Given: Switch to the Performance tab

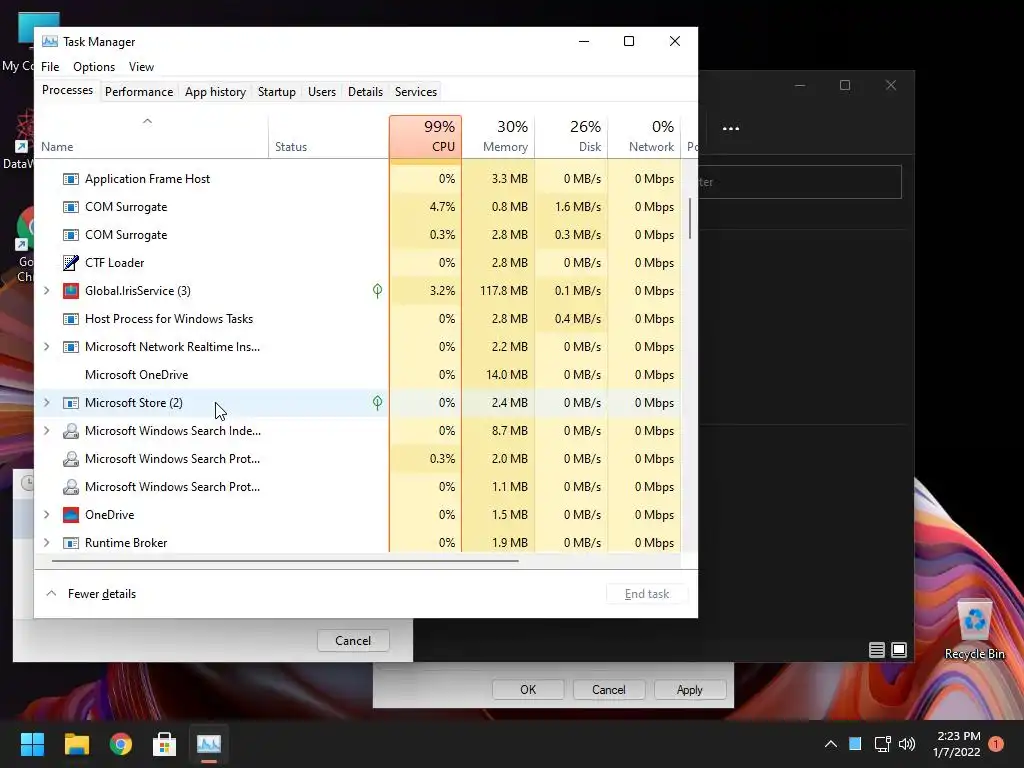Looking at the screenshot, I should click(139, 92).
